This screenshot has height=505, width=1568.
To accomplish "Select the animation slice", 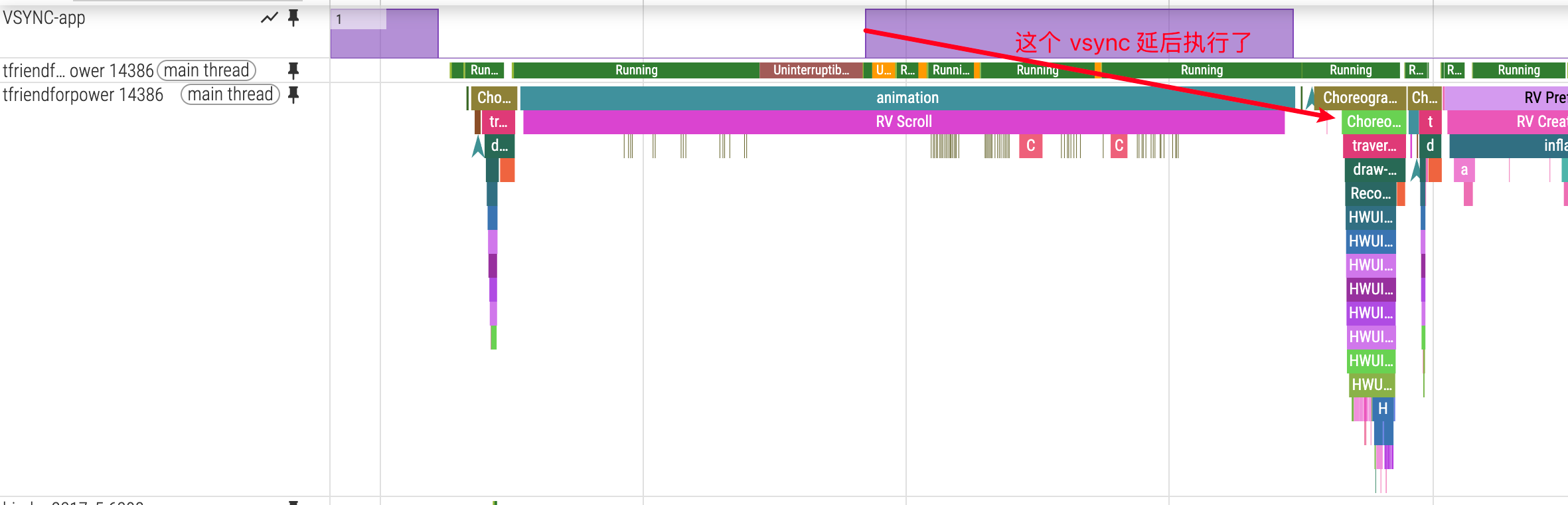I will click(907, 98).
